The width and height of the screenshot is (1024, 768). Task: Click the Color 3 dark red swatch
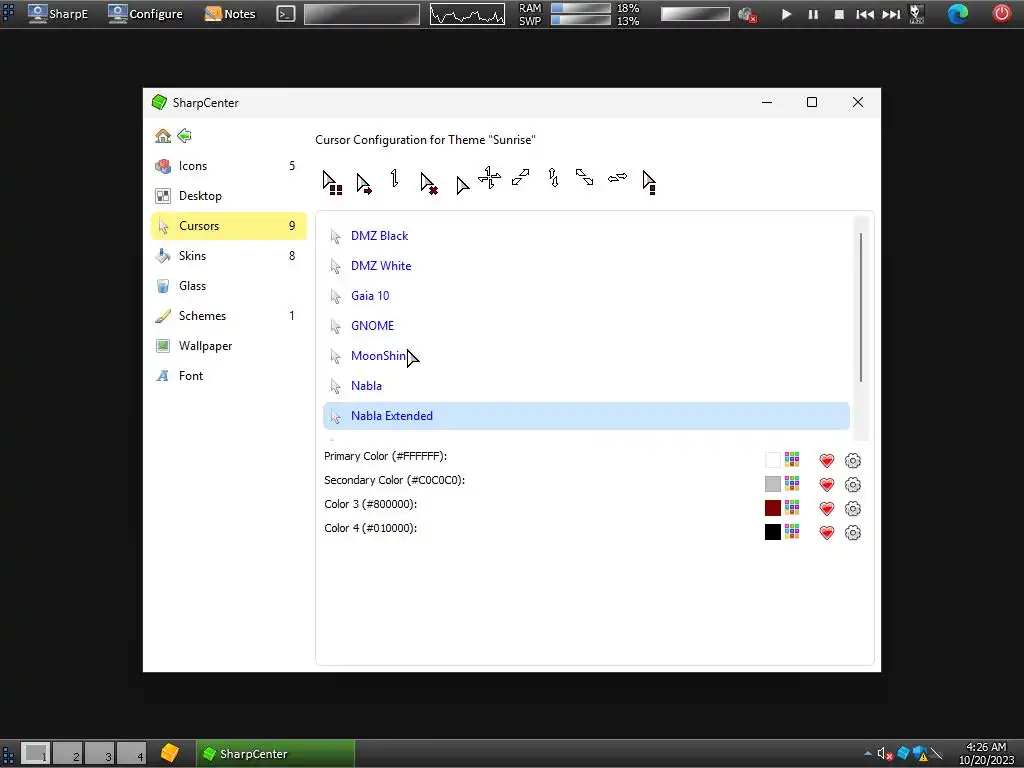773,508
